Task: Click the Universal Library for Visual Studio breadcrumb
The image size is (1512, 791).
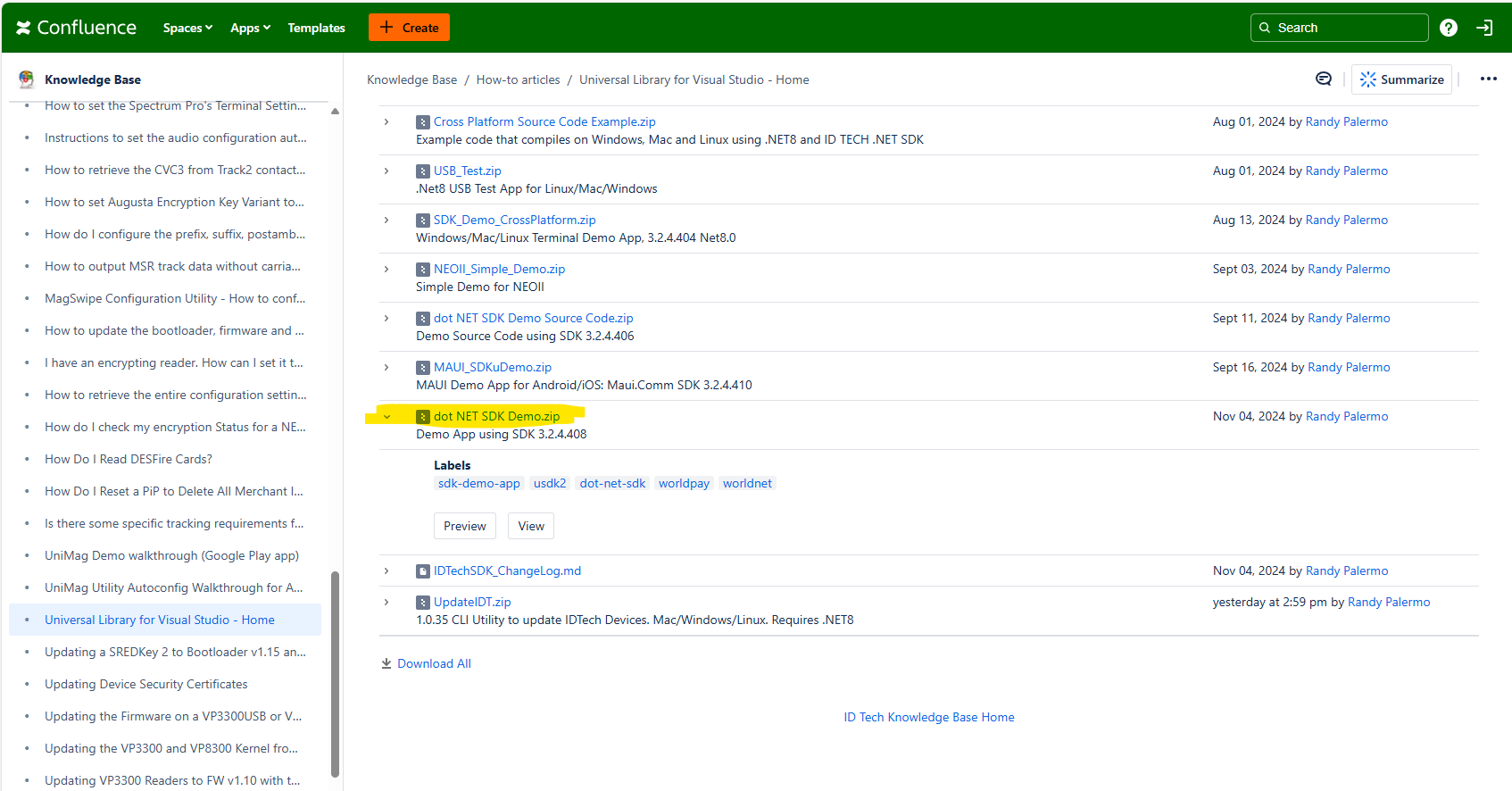Action: (694, 79)
